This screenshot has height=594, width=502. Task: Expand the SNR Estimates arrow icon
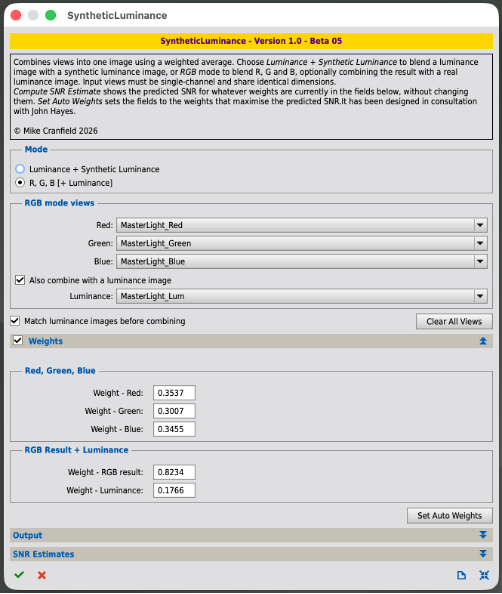tap(483, 554)
